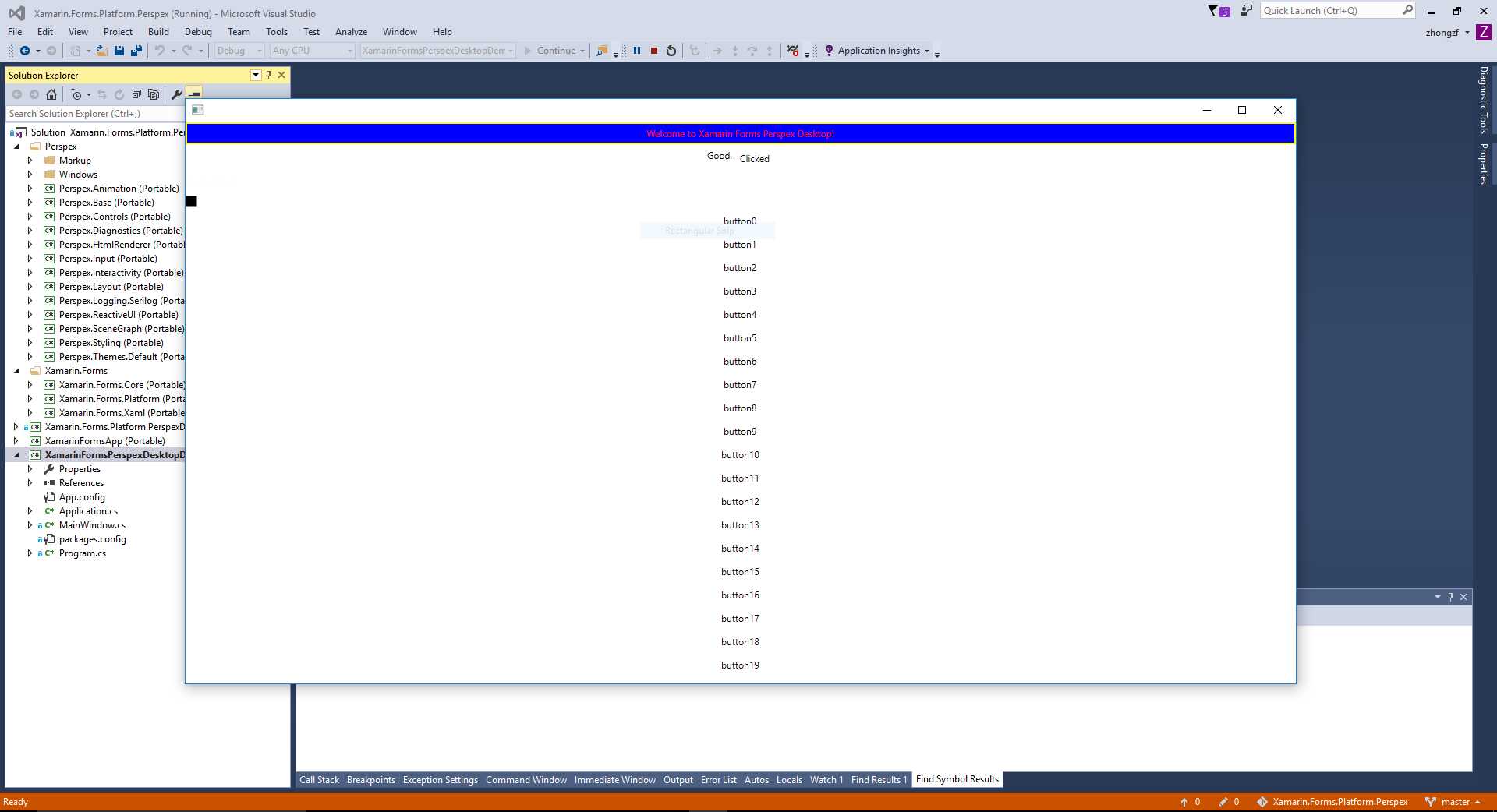Click button19 in the app window
Image resolution: width=1497 pixels, height=812 pixels.
click(x=740, y=665)
